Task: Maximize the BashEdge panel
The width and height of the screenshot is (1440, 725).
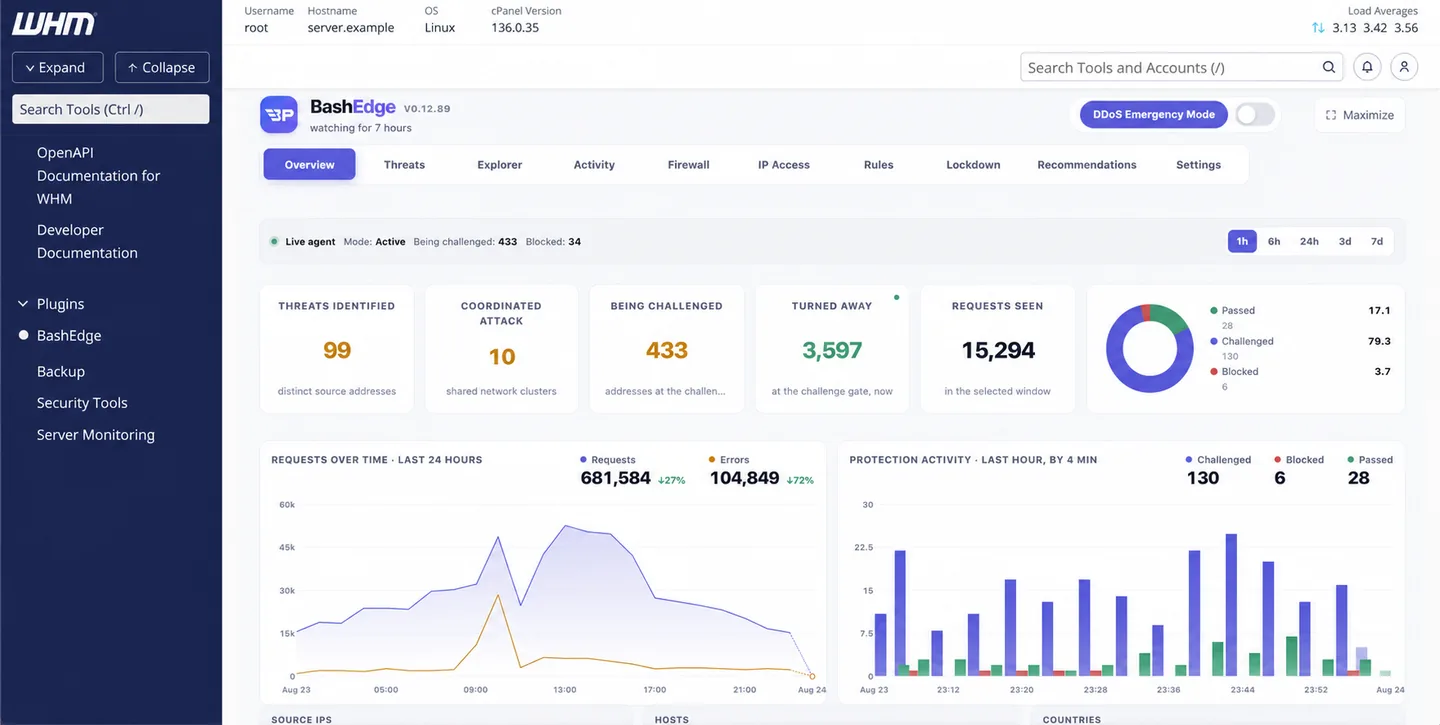Action: pyautogui.click(x=1359, y=115)
